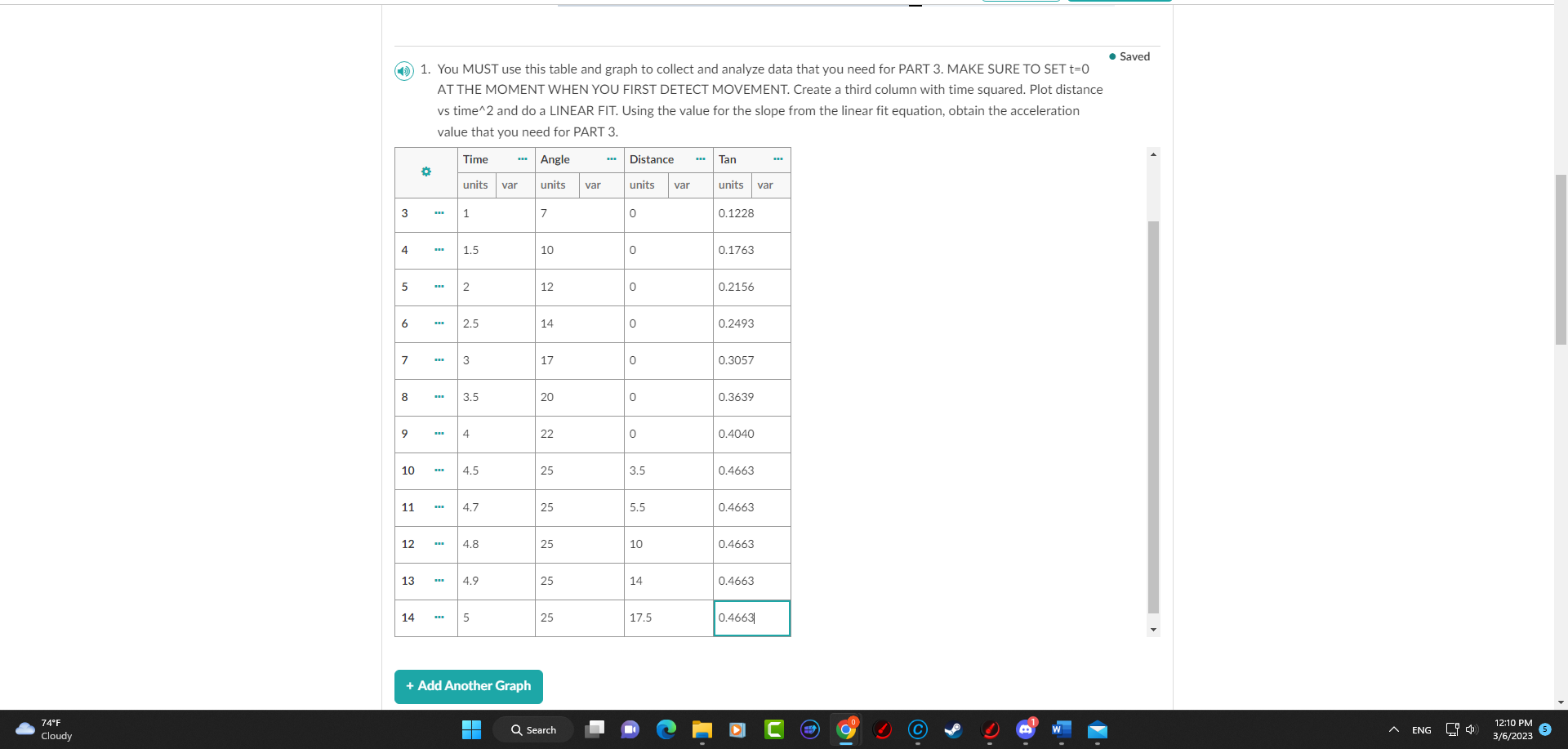The image size is (1568, 749).
Task: Open row 10 options menu
Action: [x=439, y=470]
